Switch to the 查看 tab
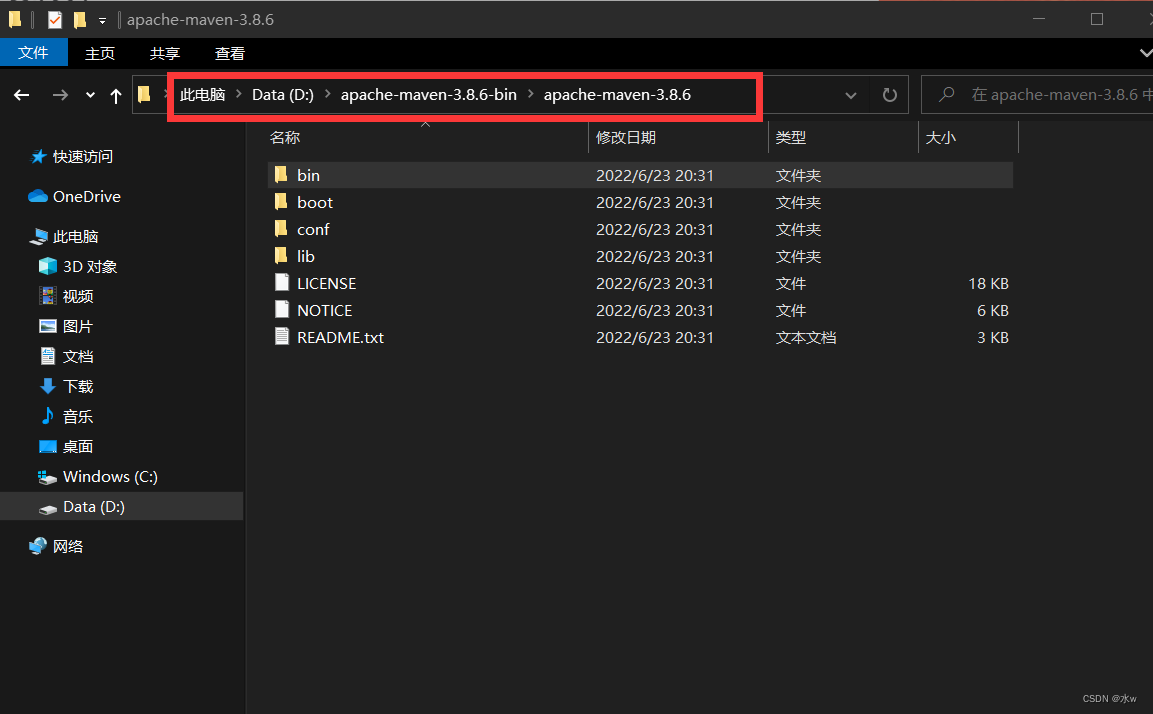The height and width of the screenshot is (714, 1153). point(229,53)
